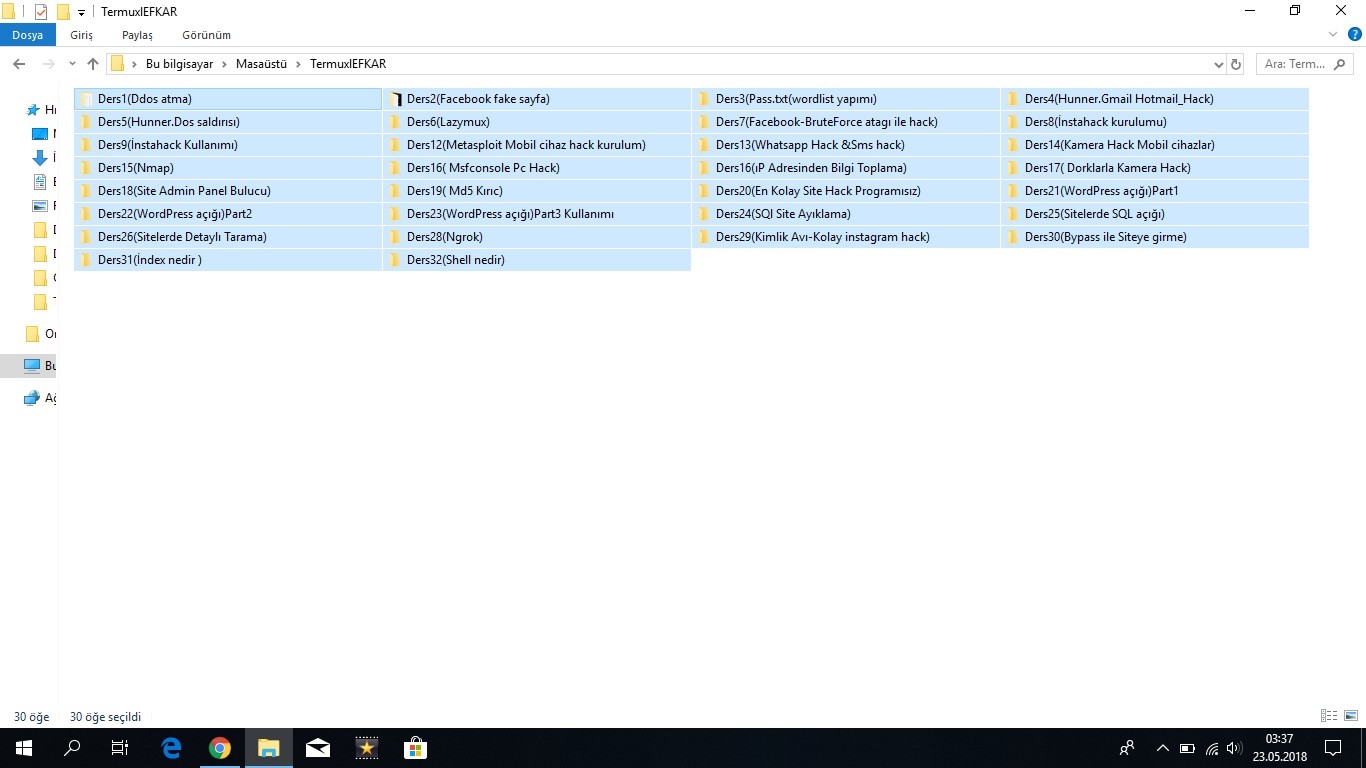The height and width of the screenshot is (768, 1366).
Task: Click TermuxIEFKAR in address path
Action: [348, 64]
